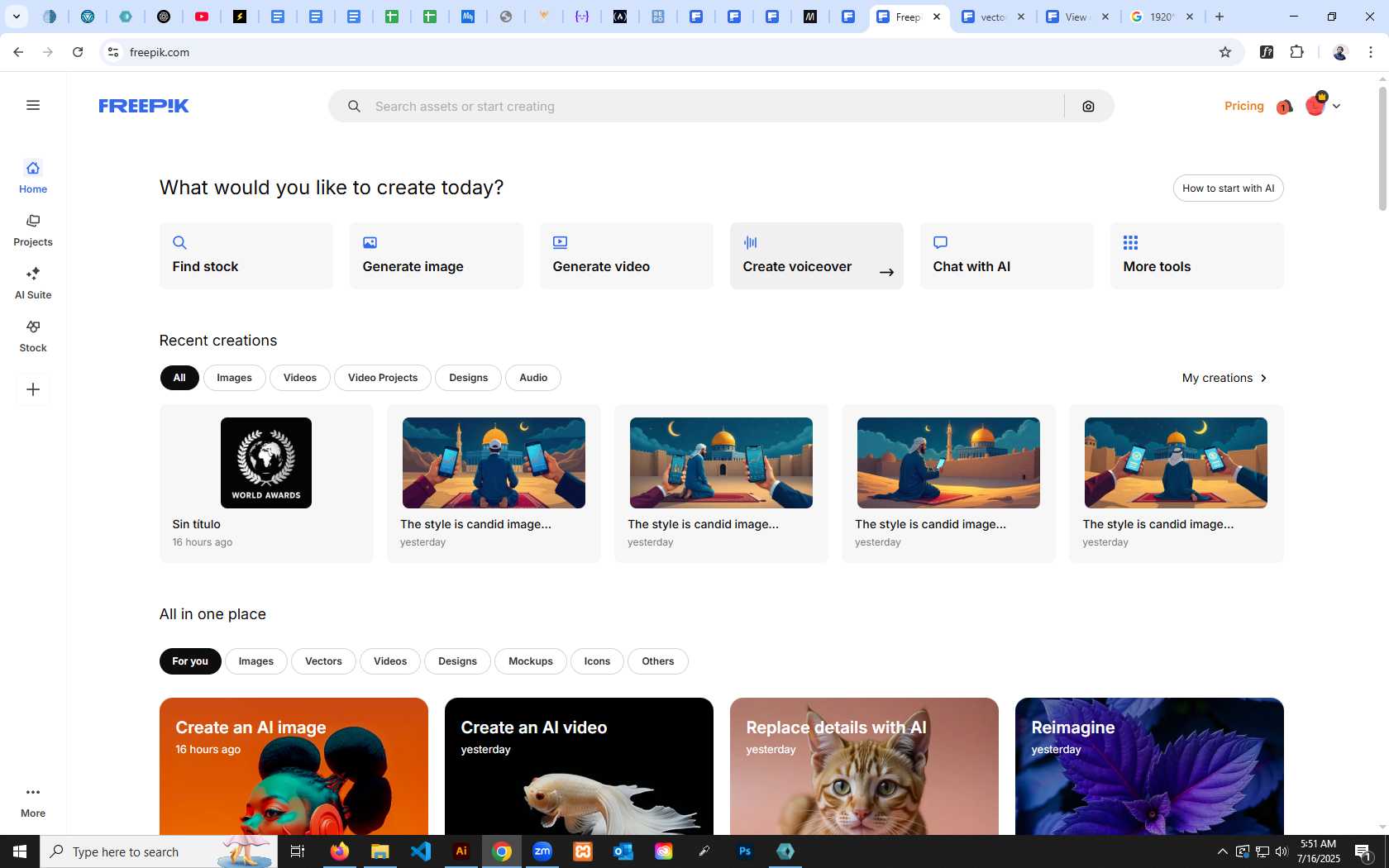
Task: Click the Freepik logo
Action: tap(144, 106)
